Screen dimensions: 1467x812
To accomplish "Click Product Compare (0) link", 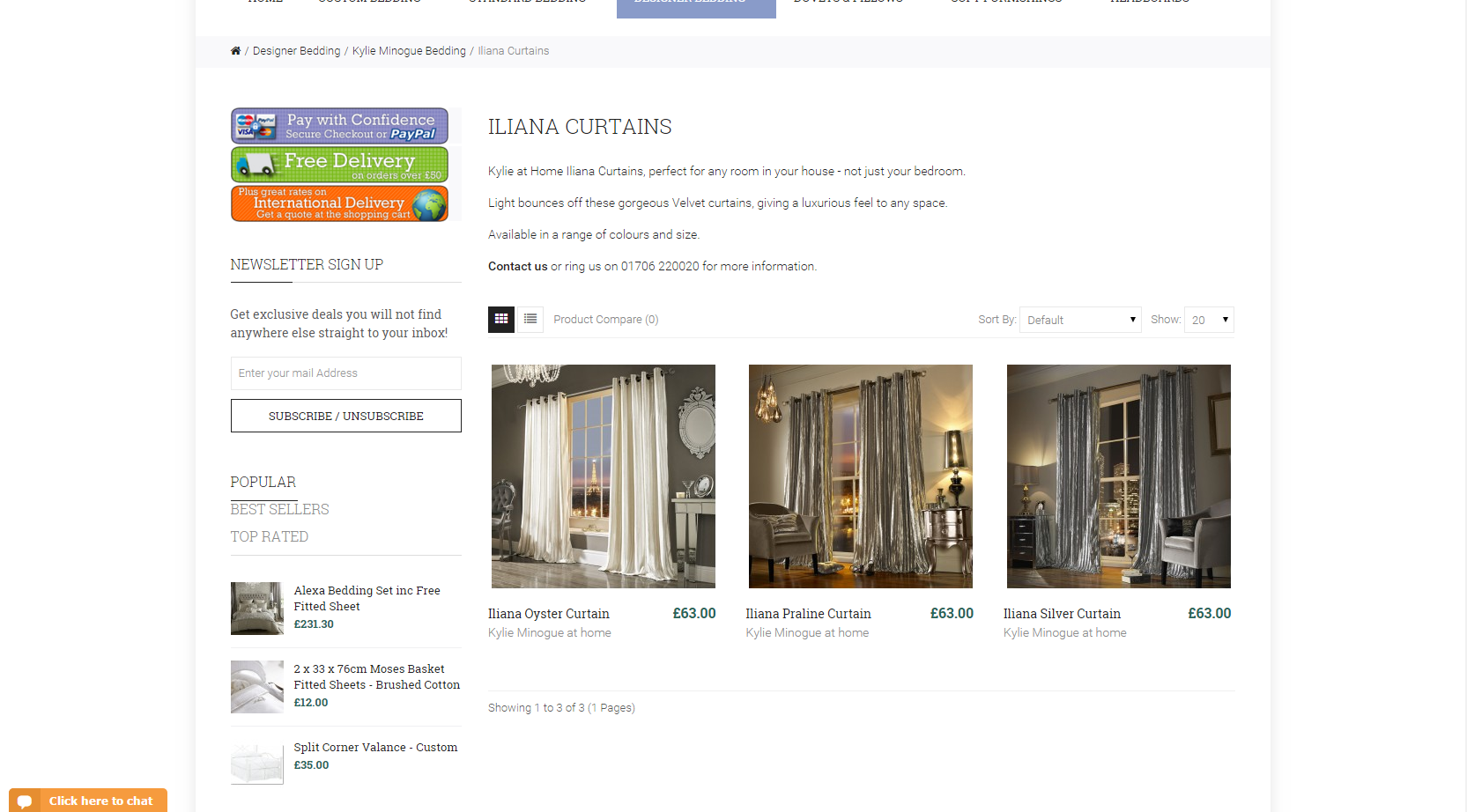I will pos(606,320).
